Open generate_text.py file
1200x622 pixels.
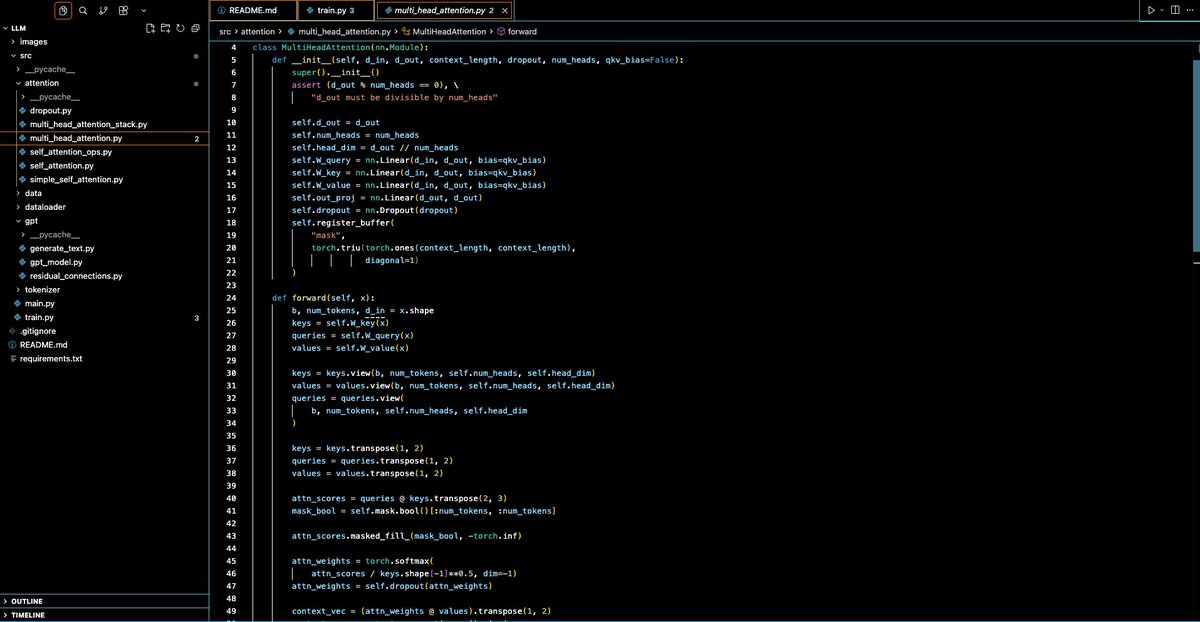104,248
